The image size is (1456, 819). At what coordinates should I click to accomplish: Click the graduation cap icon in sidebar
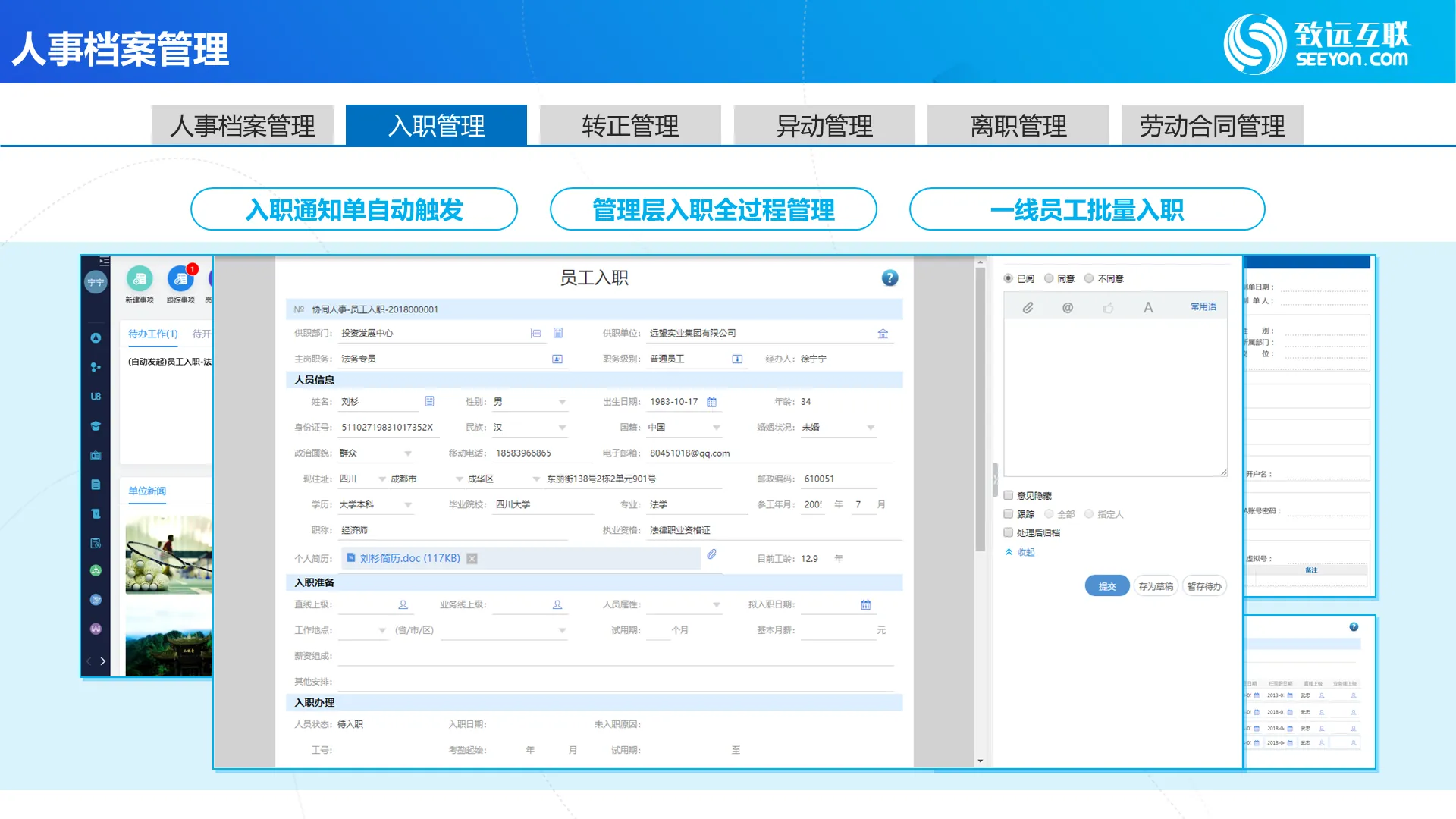pos(96,425)
